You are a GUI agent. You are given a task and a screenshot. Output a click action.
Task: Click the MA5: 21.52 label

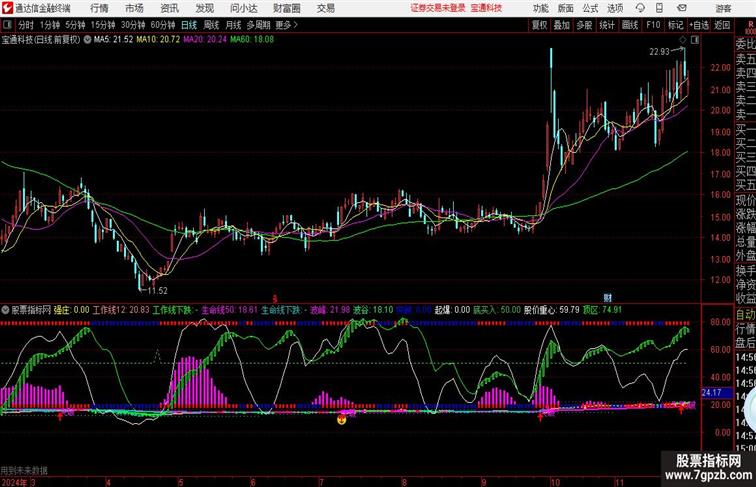point(113,40)
